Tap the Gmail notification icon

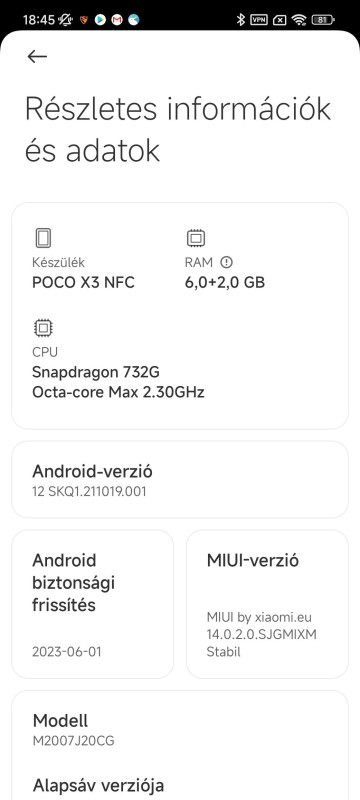tap(117, 20)
